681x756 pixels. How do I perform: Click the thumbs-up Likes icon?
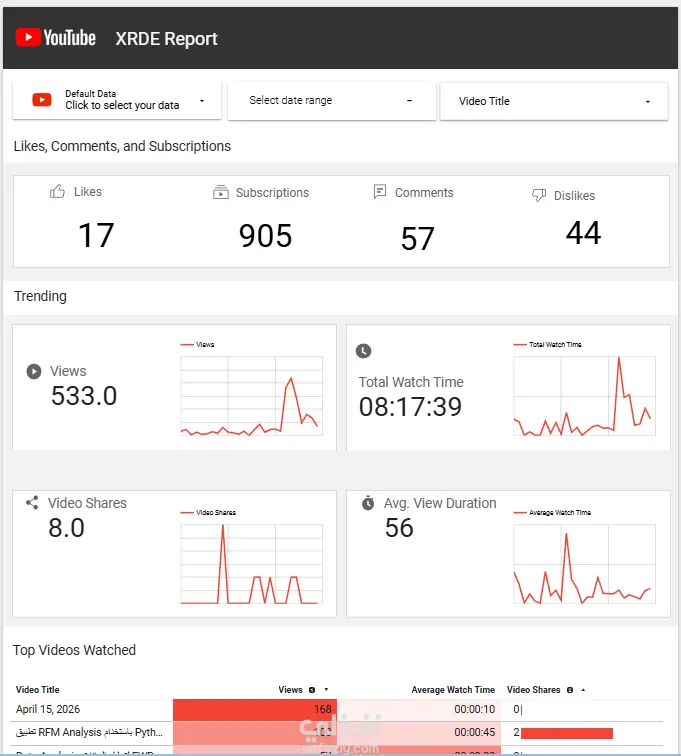57,191
